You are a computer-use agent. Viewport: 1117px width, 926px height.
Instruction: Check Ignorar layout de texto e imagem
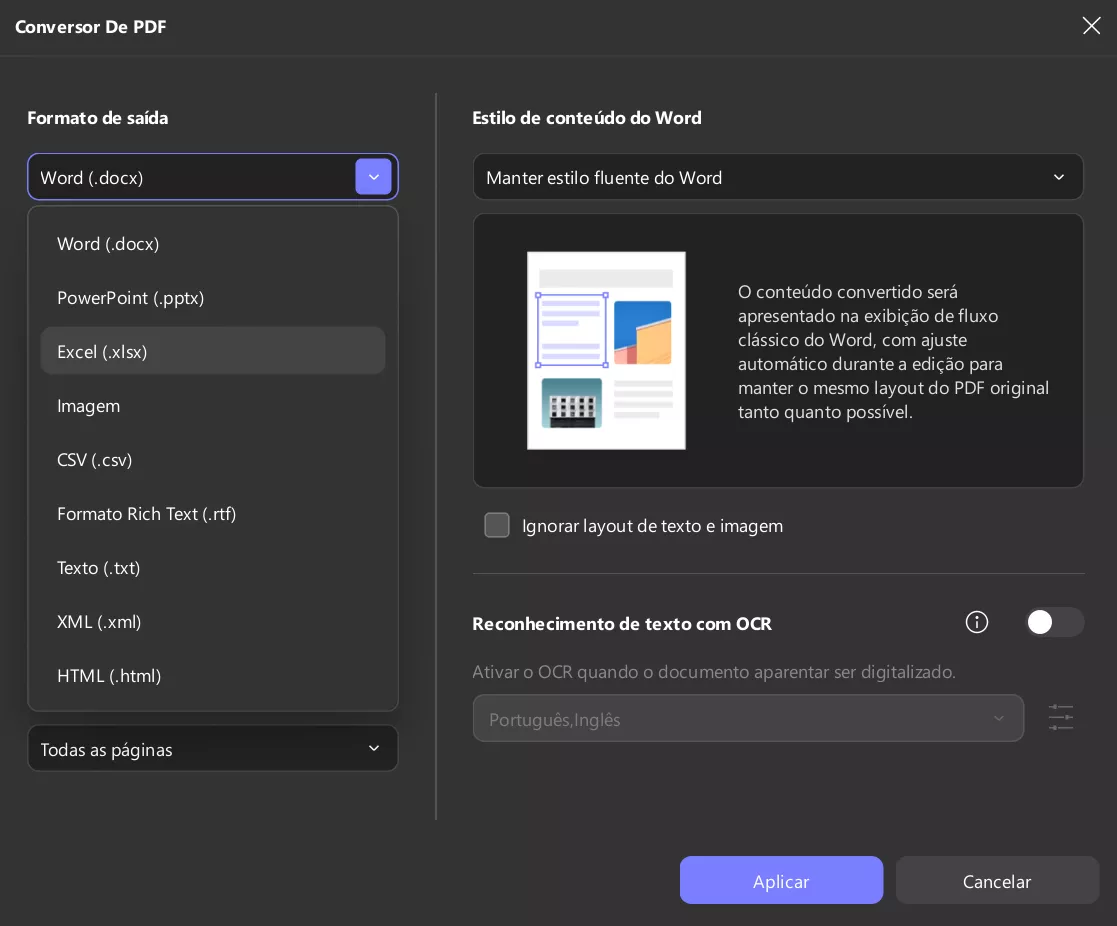coord(497,525)
